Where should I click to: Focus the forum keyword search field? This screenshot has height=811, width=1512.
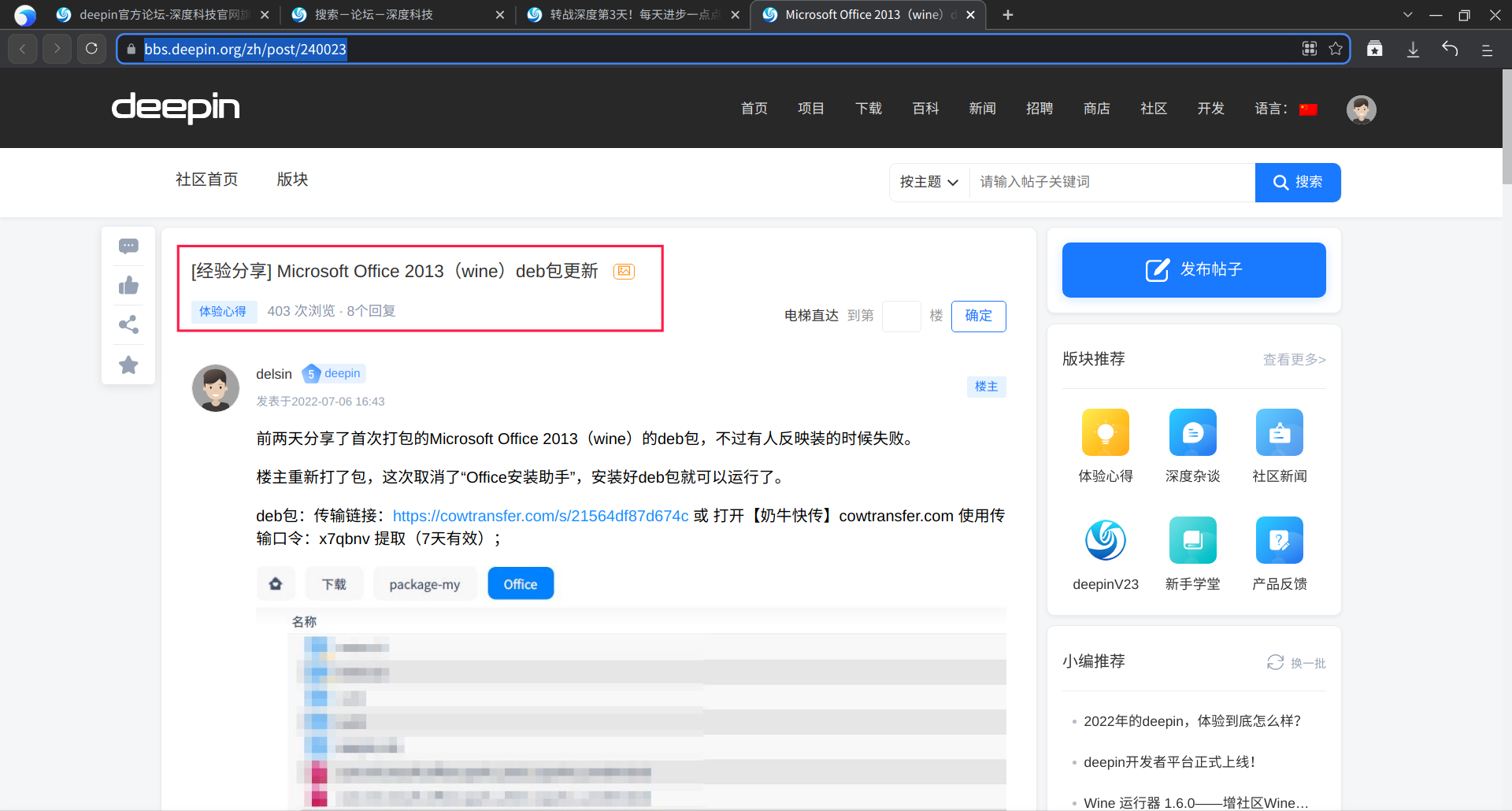pyautogui.click(x=1110, y=182)
